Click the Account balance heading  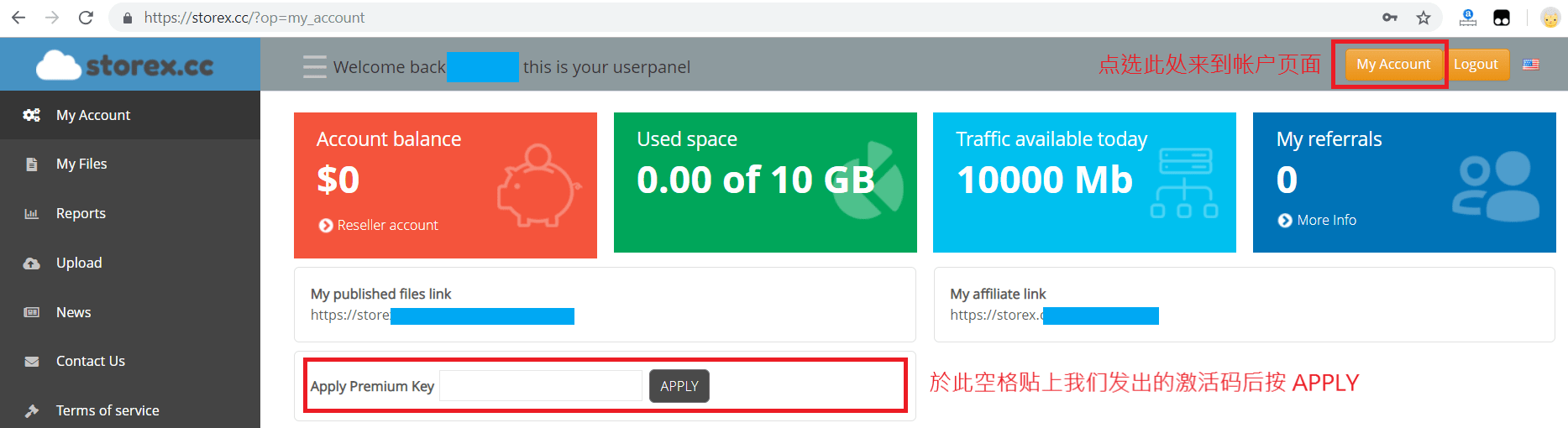point(389,139)
